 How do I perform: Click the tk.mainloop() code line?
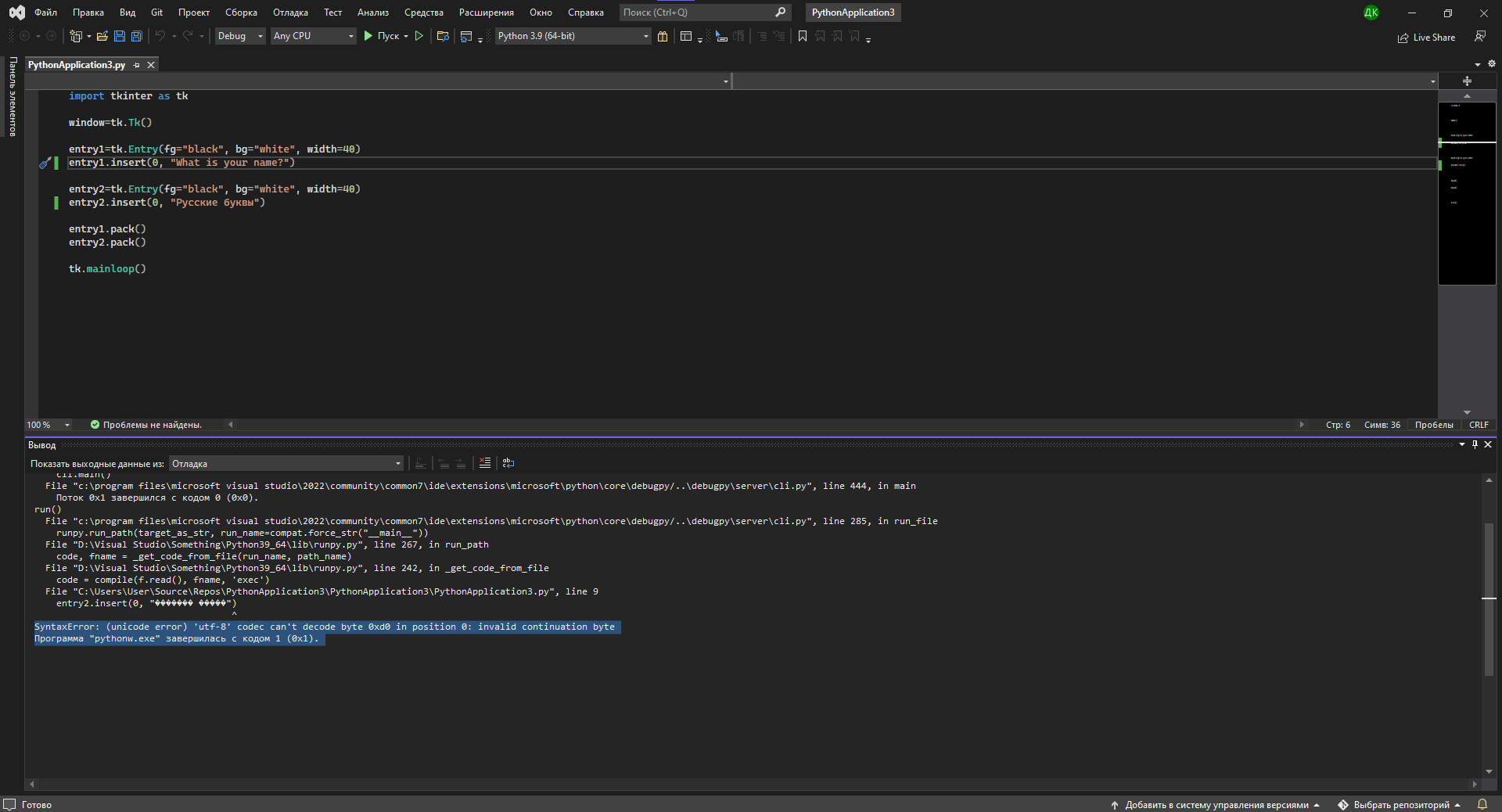coord(107,268)
